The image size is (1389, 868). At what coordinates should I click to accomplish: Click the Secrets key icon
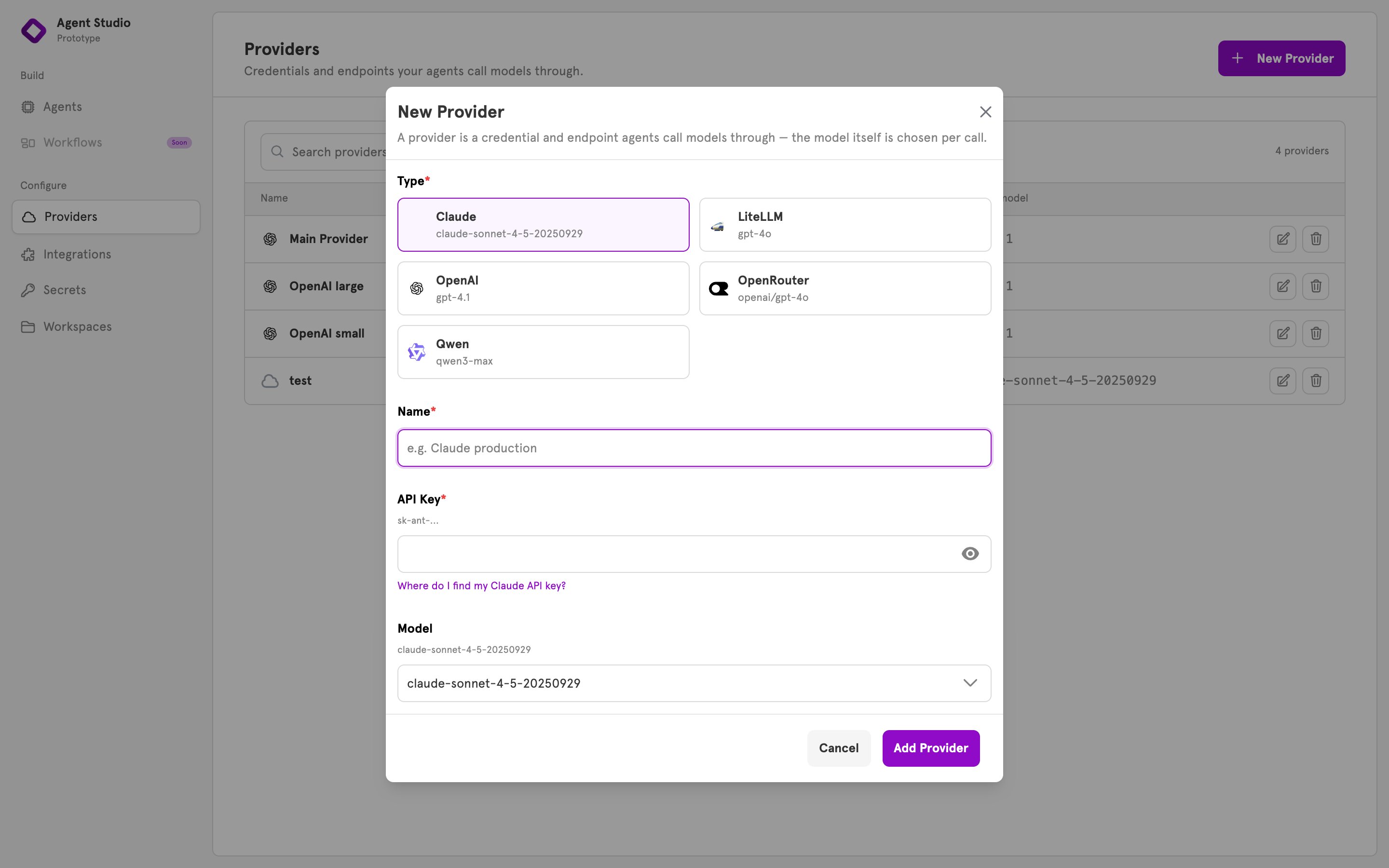[x=28, y=290]
